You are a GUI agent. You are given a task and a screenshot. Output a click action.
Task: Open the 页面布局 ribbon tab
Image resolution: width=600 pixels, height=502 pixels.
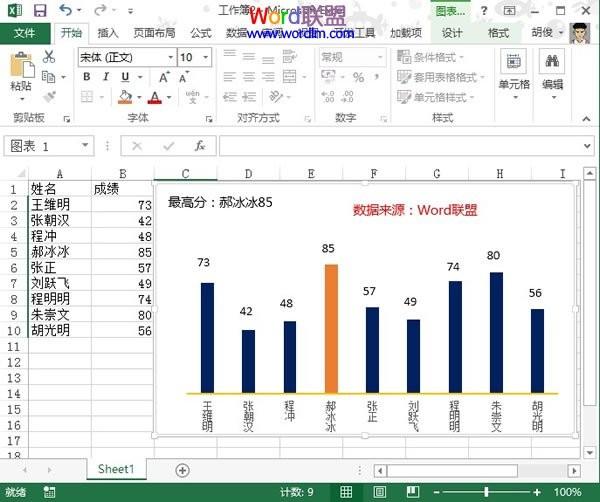[x=154, y=32]
